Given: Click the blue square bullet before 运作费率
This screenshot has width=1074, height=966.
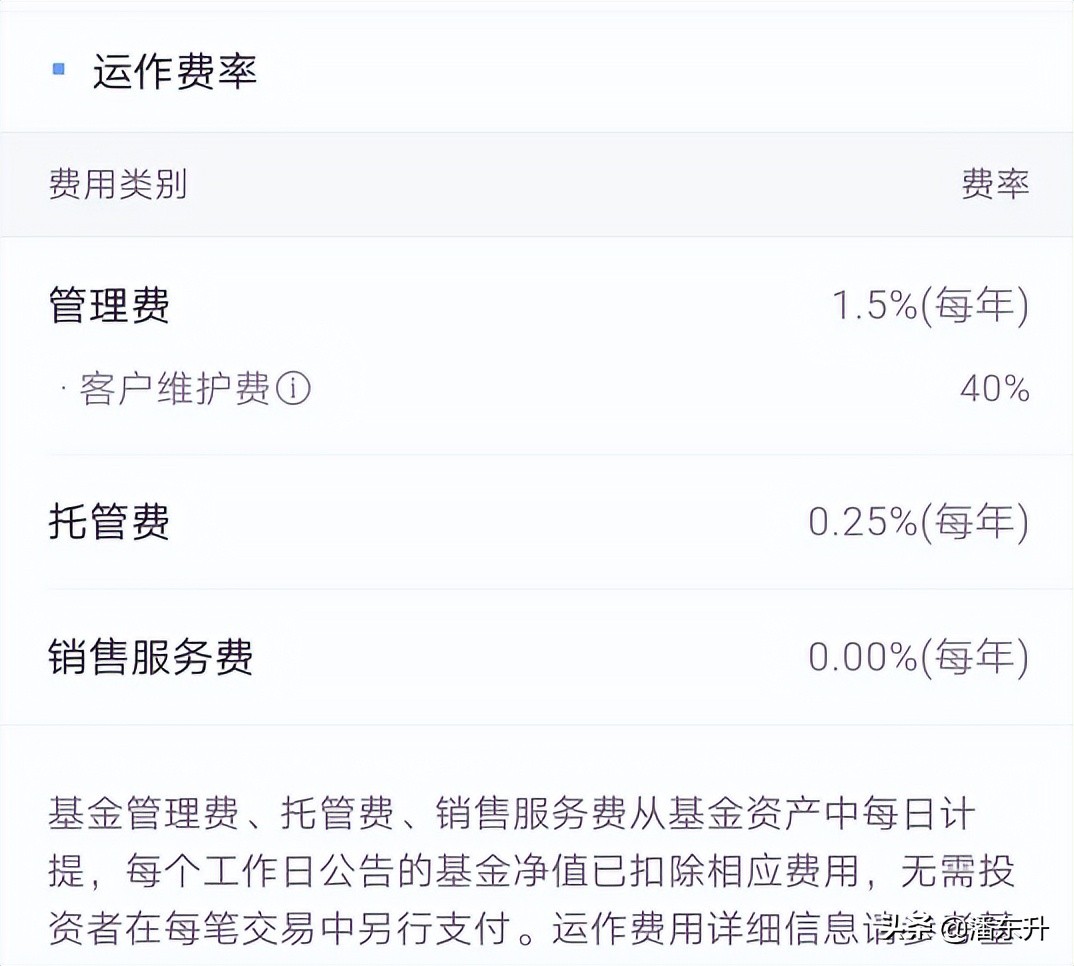Looking at the screenshot, I should pyautogui.click(x=59, y=70).
